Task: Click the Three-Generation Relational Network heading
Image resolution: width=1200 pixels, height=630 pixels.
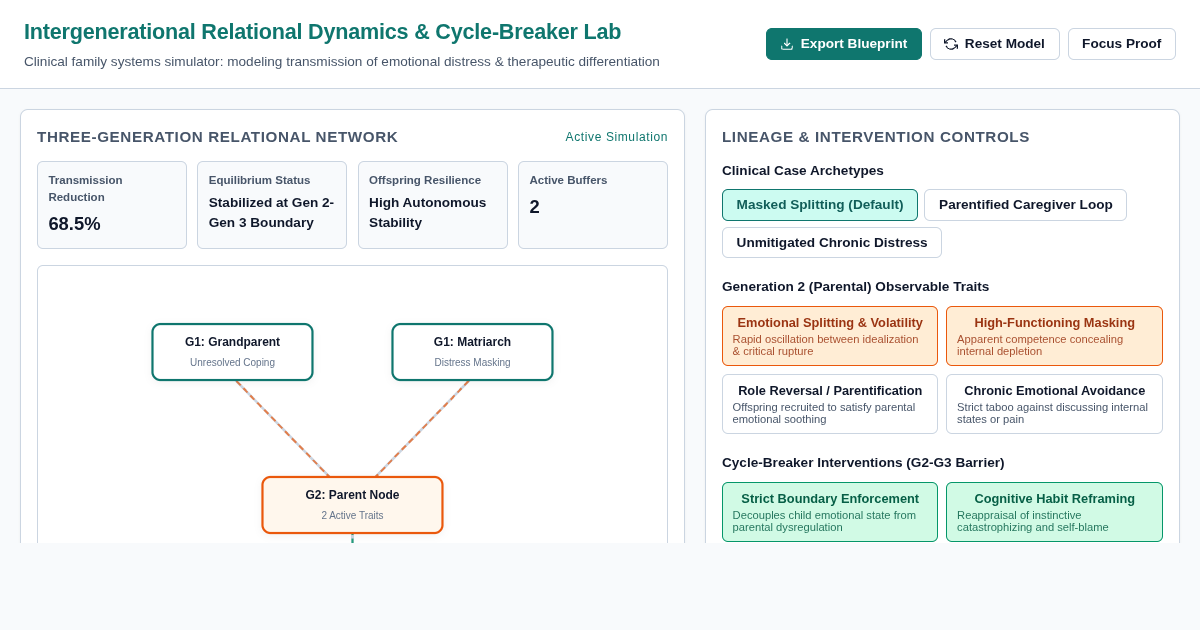Action: point(217,137)
